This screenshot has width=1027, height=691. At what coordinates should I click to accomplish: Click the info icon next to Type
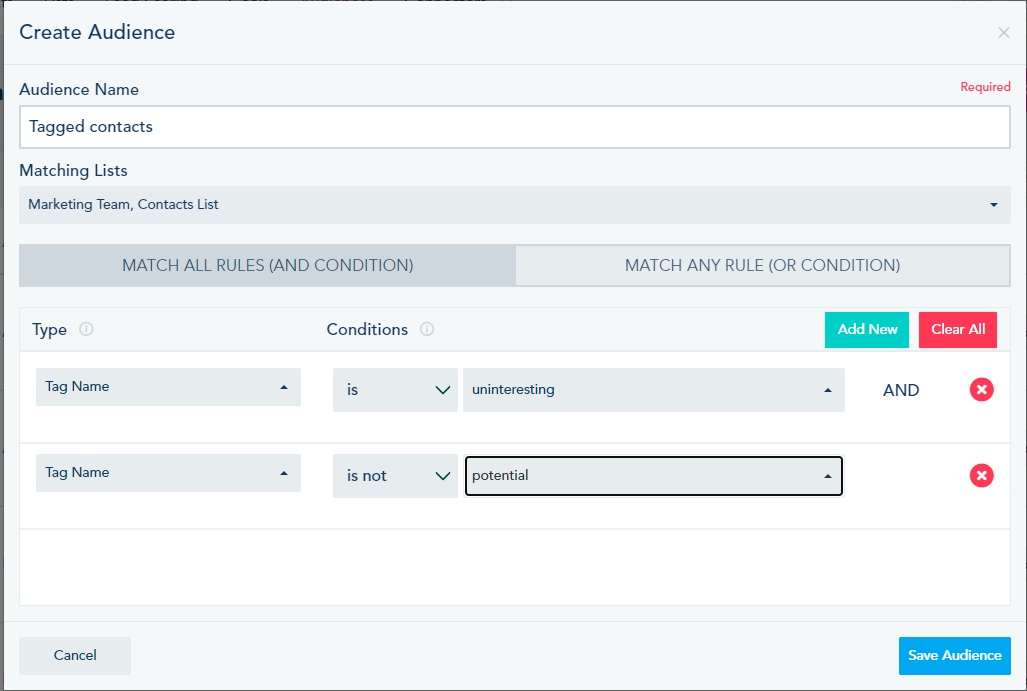(x=86, y=329)
